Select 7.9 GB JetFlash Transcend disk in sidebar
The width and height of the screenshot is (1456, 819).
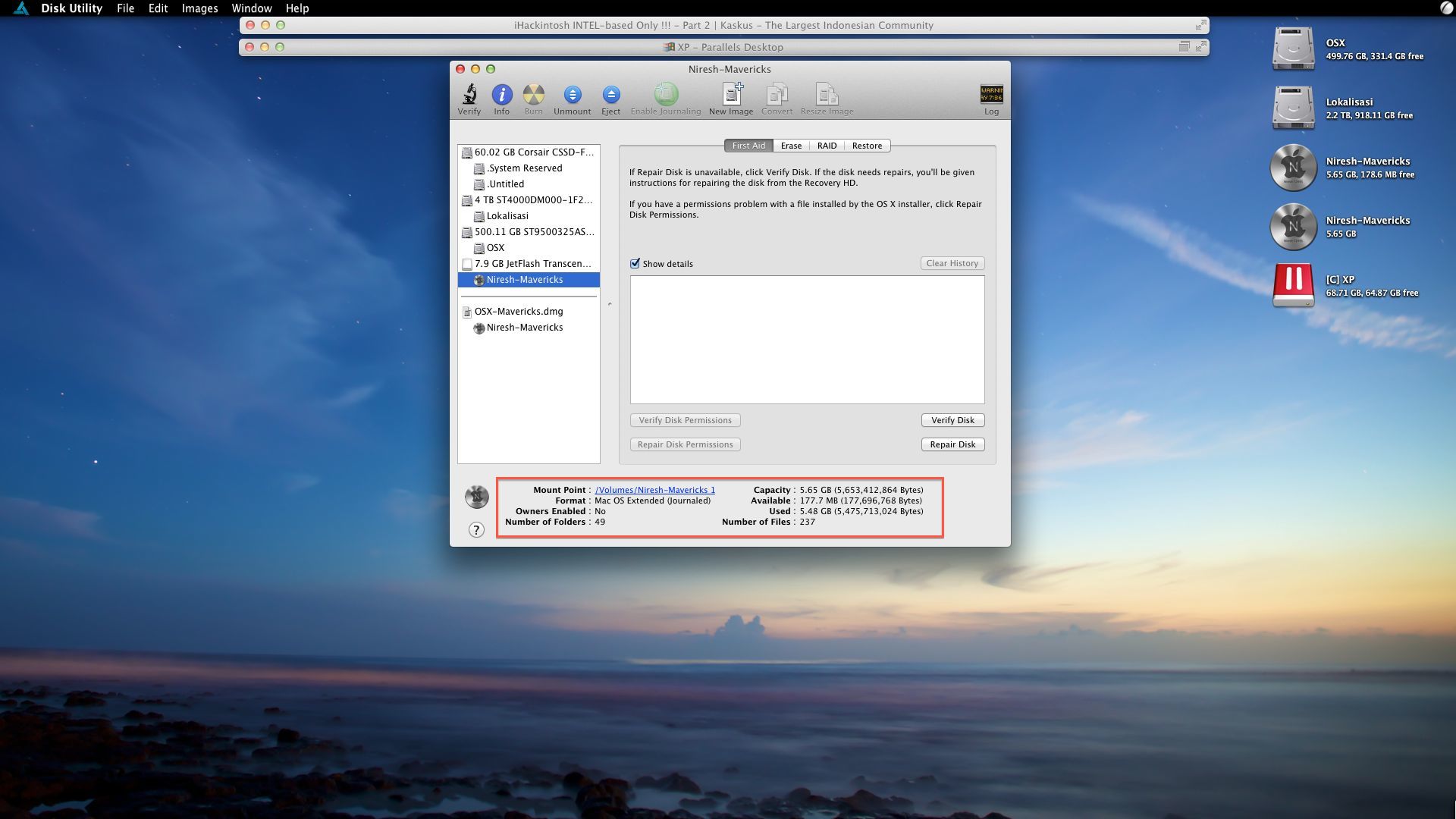(x=529, y=264)
